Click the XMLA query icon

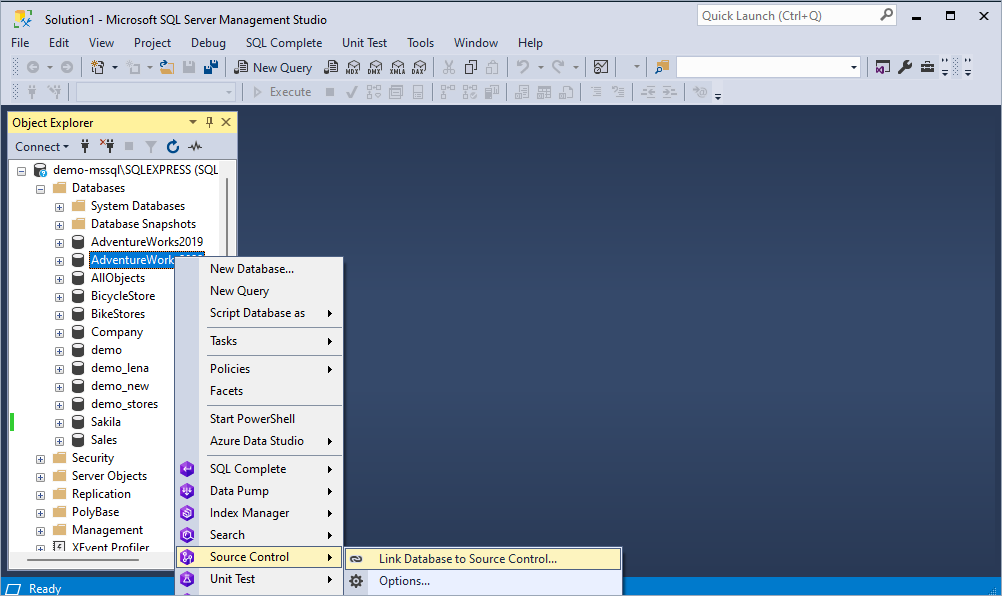(x=397, y=67)
